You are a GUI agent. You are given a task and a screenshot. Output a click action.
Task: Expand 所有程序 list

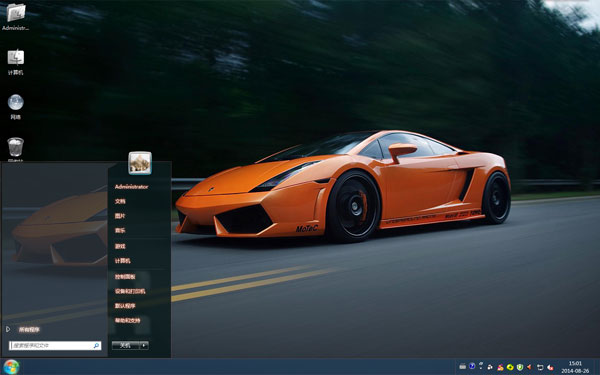24,329
